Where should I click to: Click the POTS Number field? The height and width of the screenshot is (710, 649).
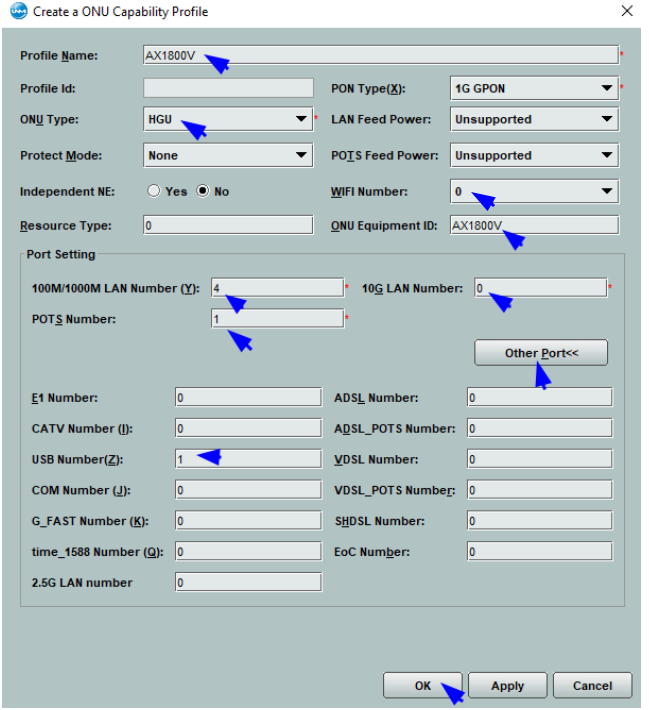[278, 318]
